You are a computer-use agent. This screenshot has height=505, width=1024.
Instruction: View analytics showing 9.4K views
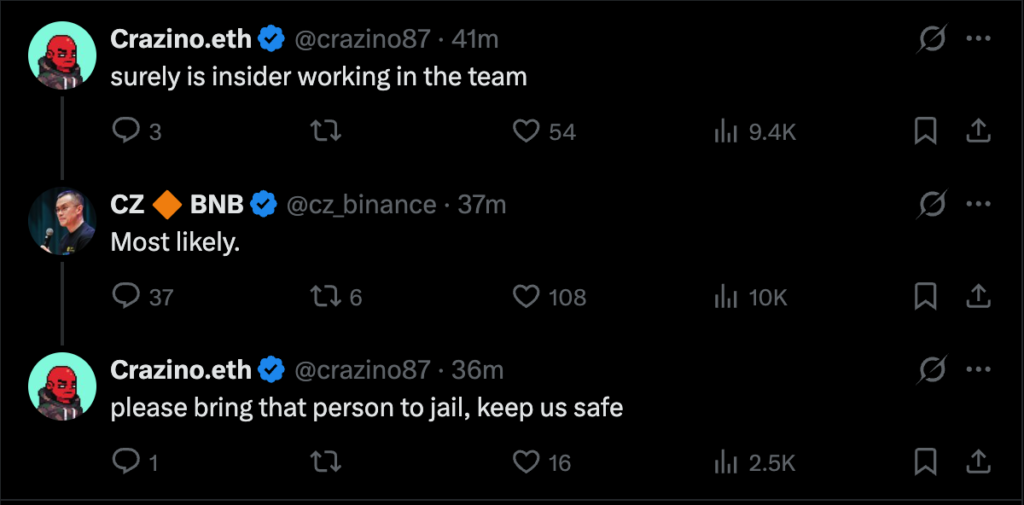tap(726, 131)
